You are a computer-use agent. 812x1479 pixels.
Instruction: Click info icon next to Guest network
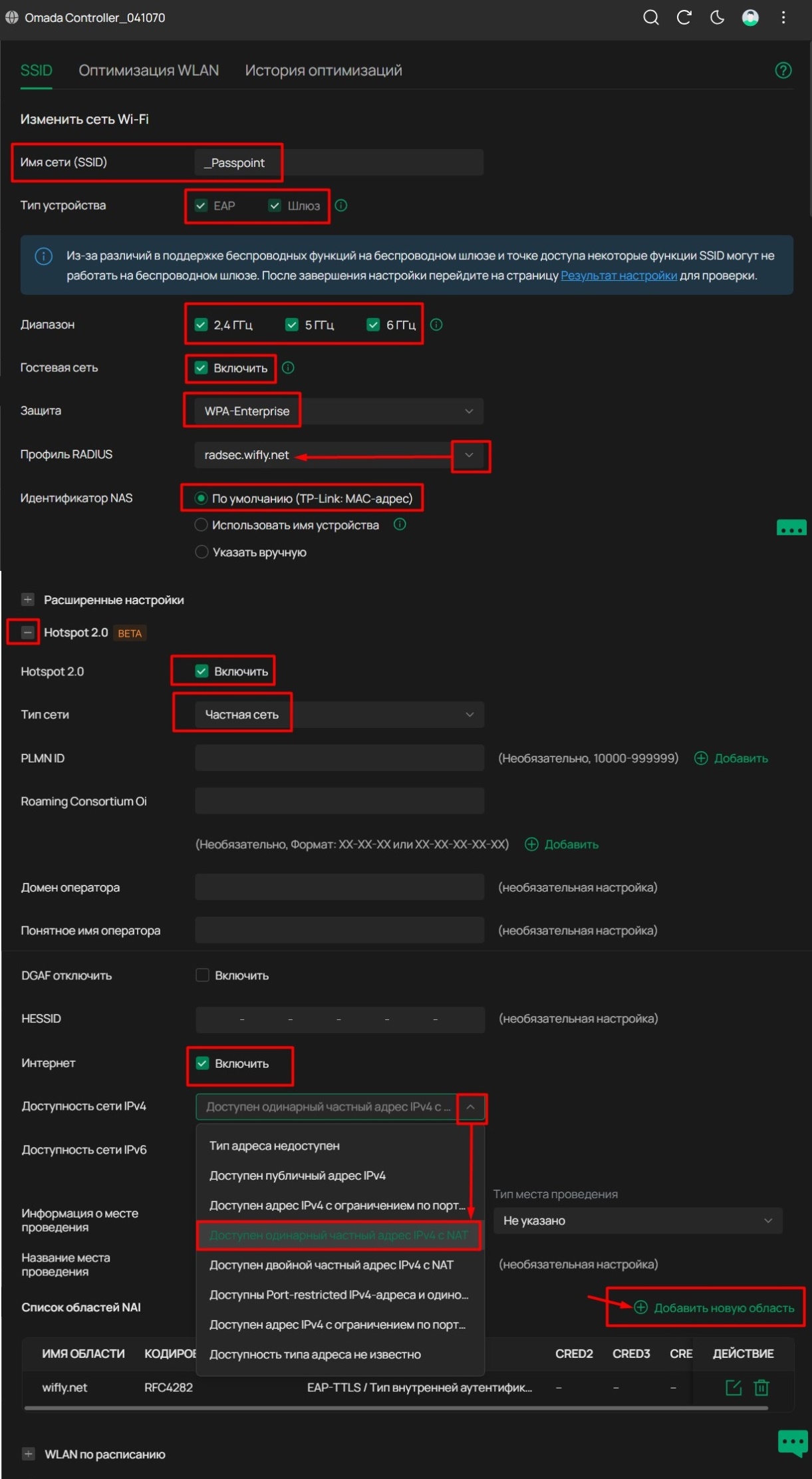(x=288, y=367)
